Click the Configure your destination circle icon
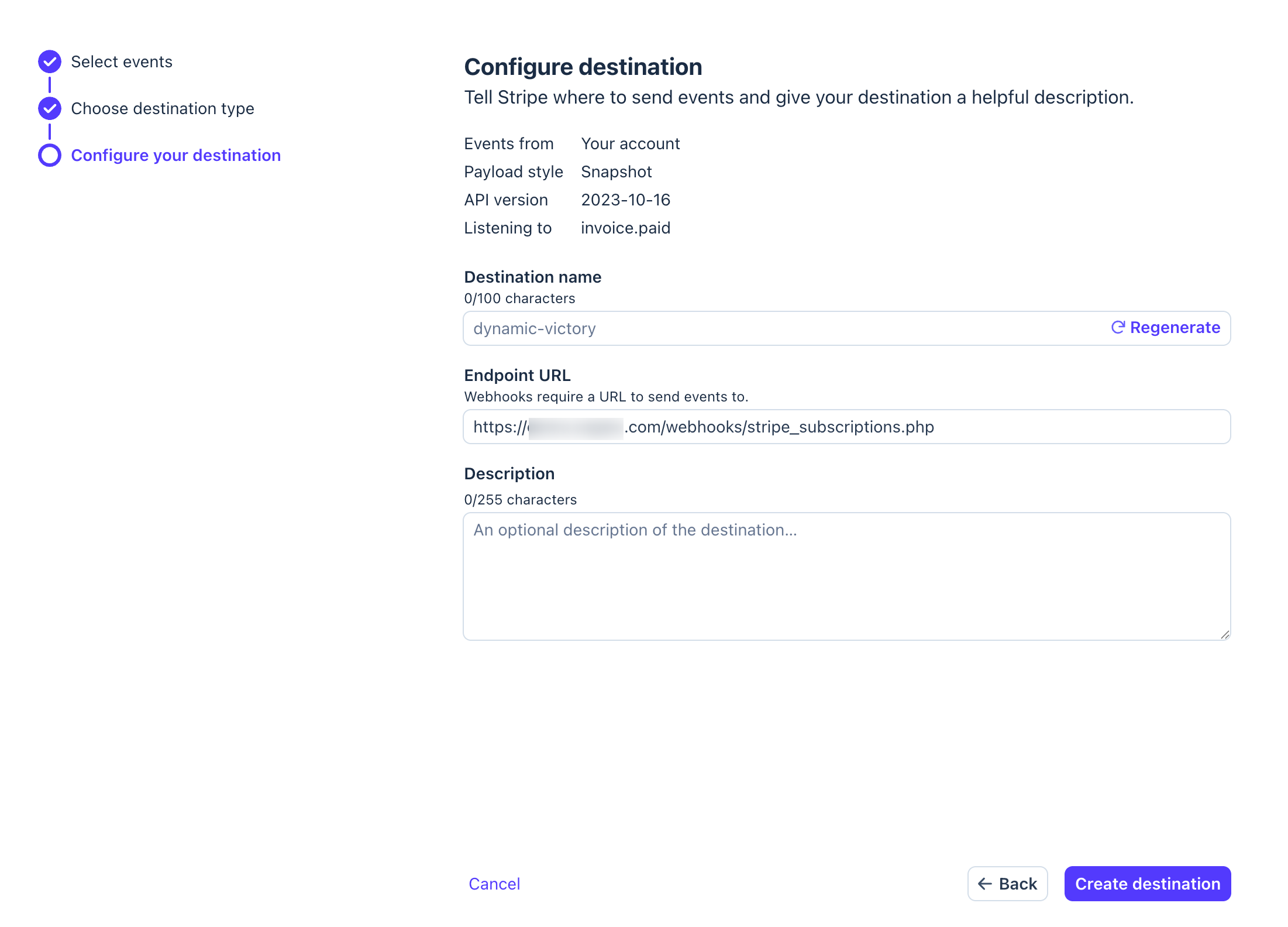 50,155
